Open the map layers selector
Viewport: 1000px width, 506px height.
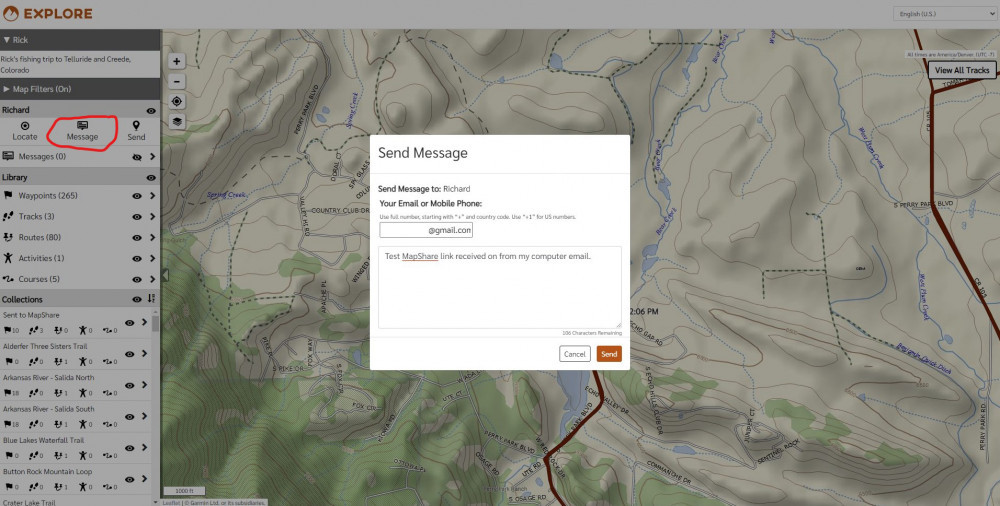tap(177, 121)
